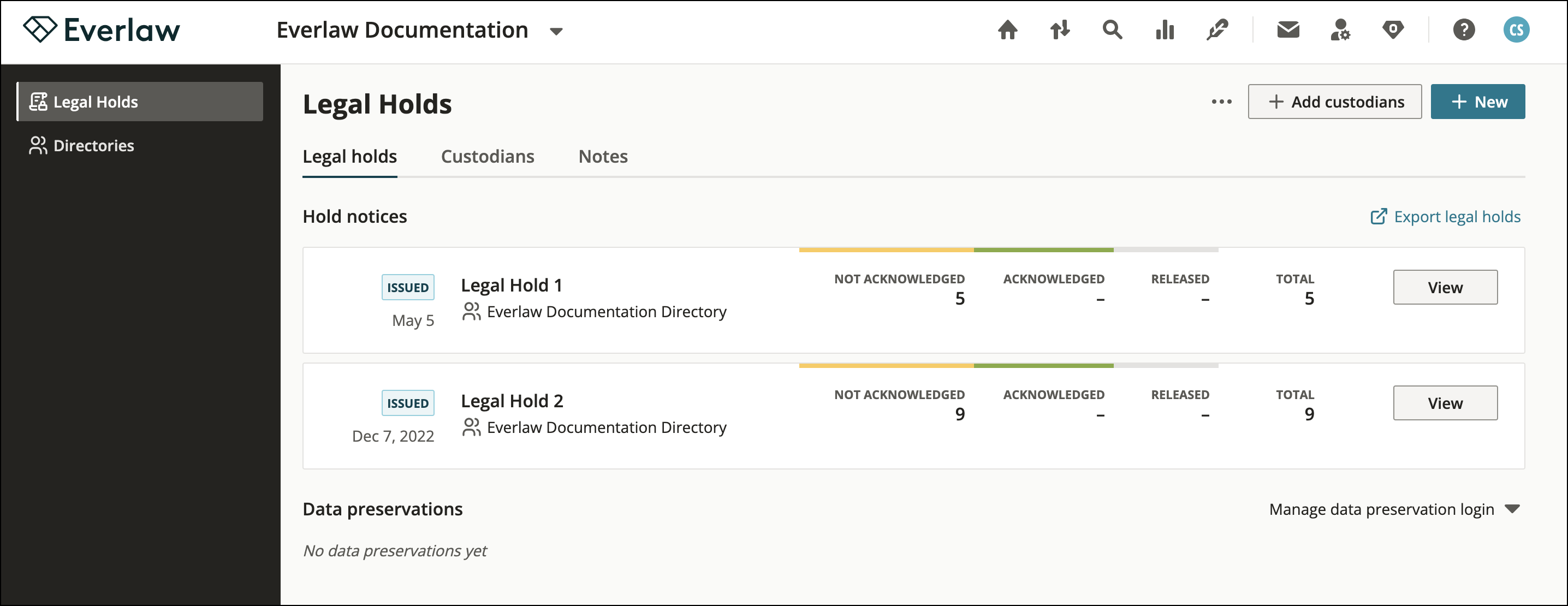Switch to the Custodians tab
The height and width of the screenshot is (606, 1568).
(x=488, y=157)
